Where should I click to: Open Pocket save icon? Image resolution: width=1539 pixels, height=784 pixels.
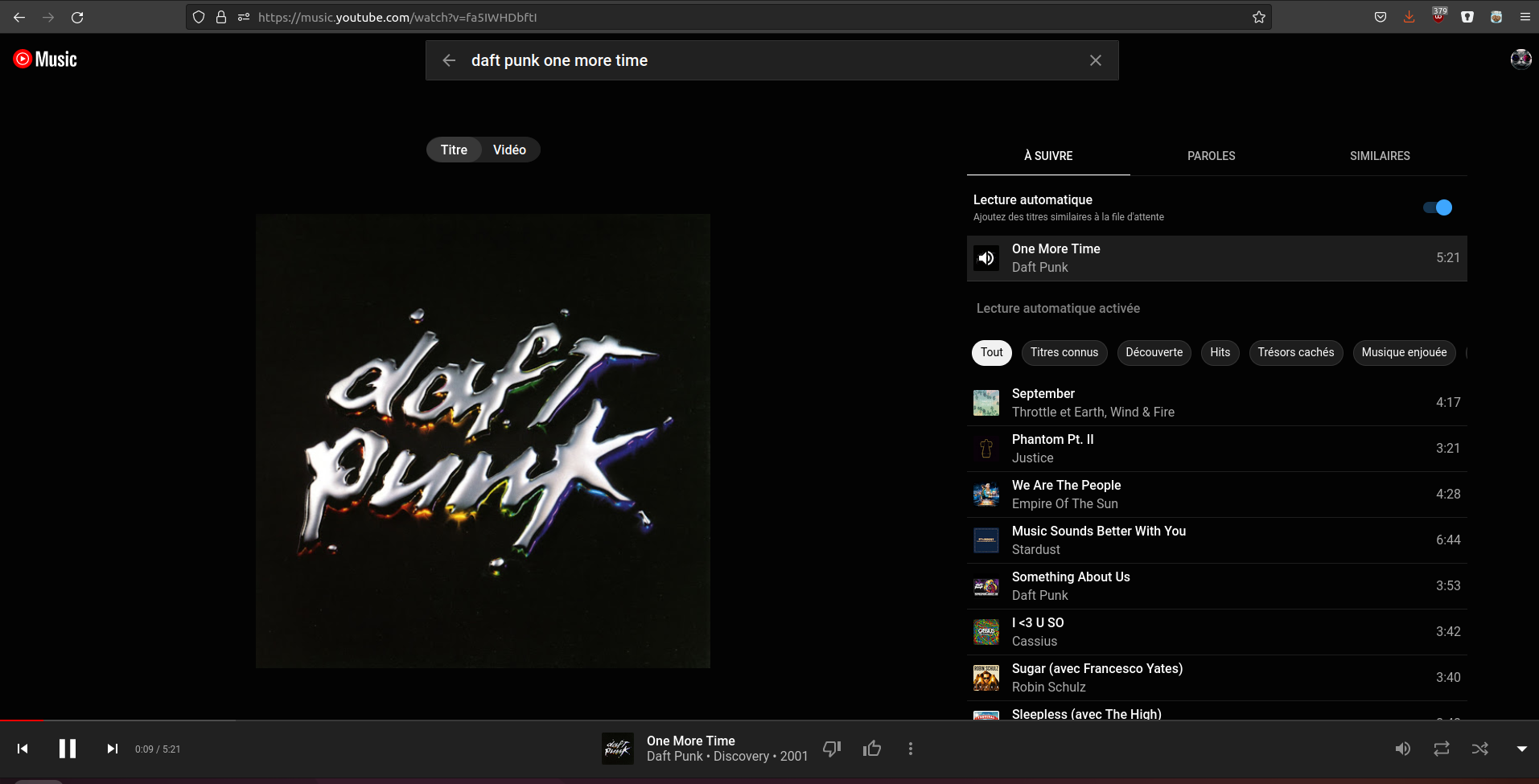click(1381, 17)
